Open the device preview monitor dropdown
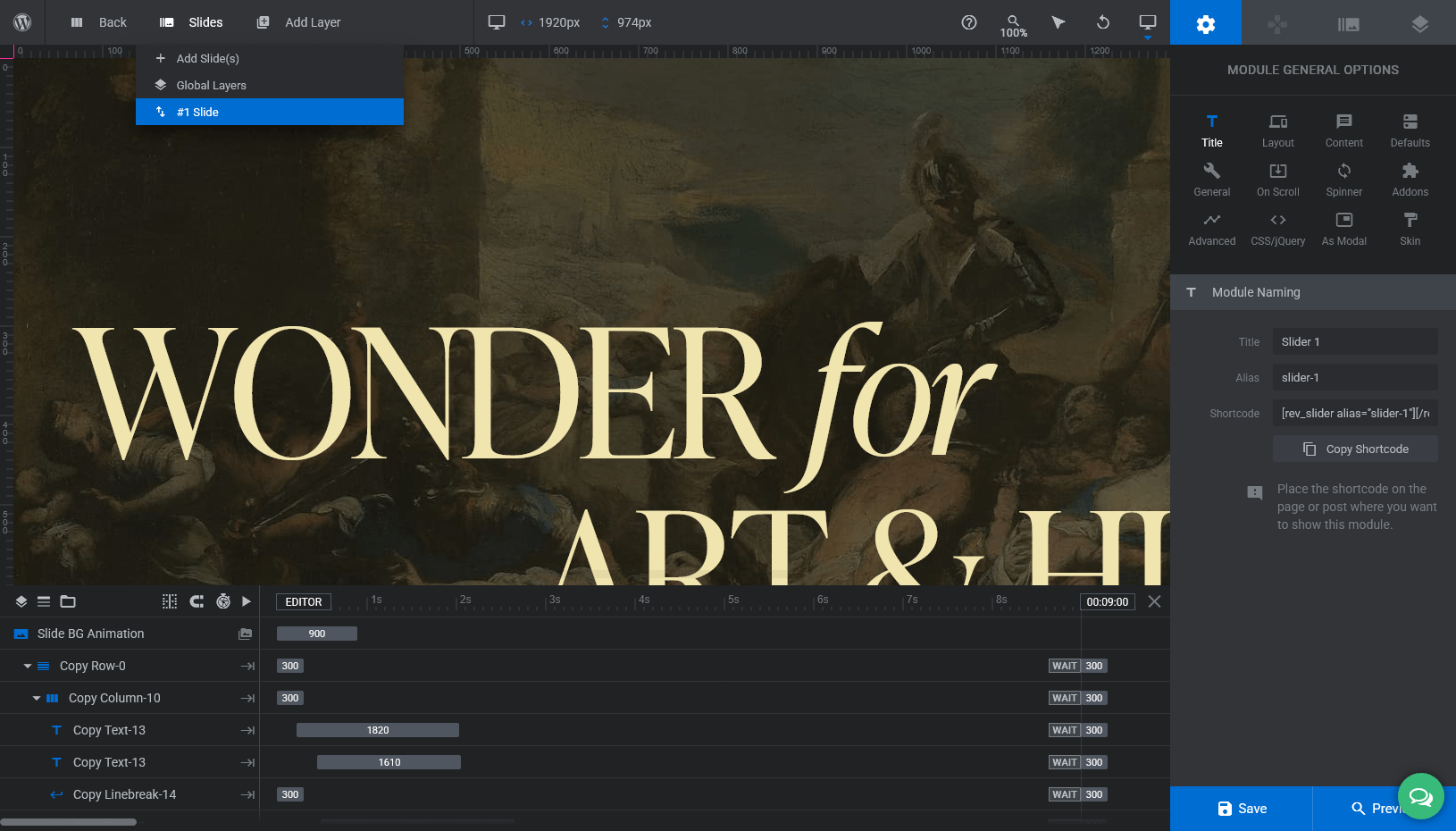 tap(1148, 24)
